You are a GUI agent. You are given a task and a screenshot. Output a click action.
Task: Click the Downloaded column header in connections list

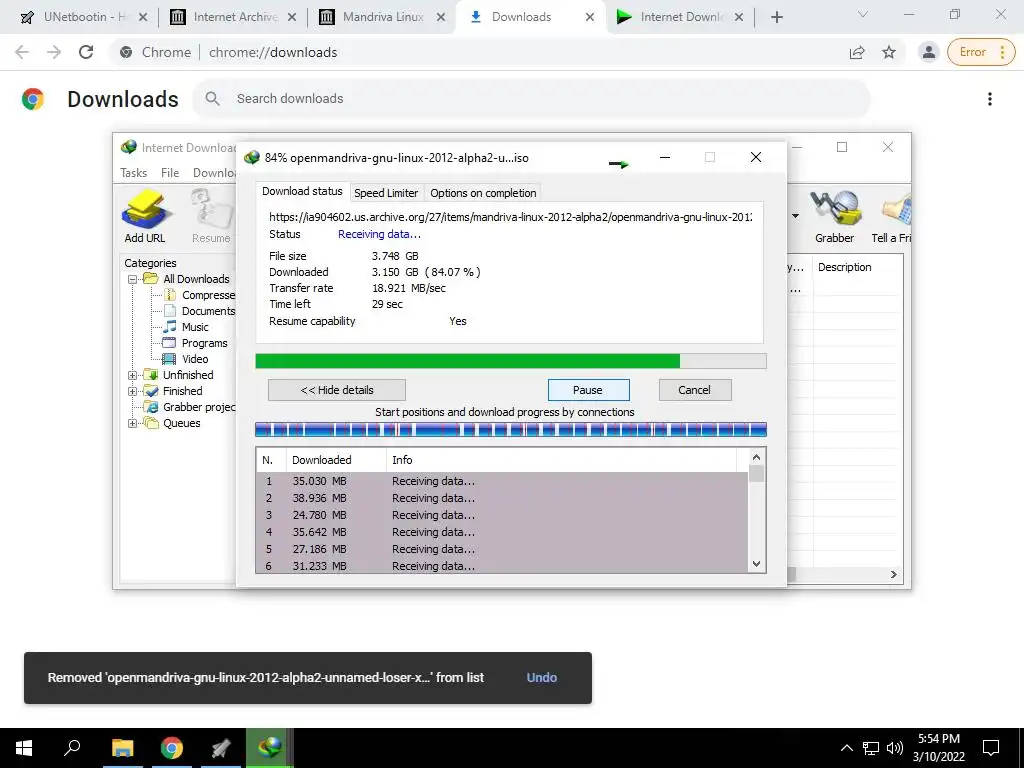coord(336,460)
